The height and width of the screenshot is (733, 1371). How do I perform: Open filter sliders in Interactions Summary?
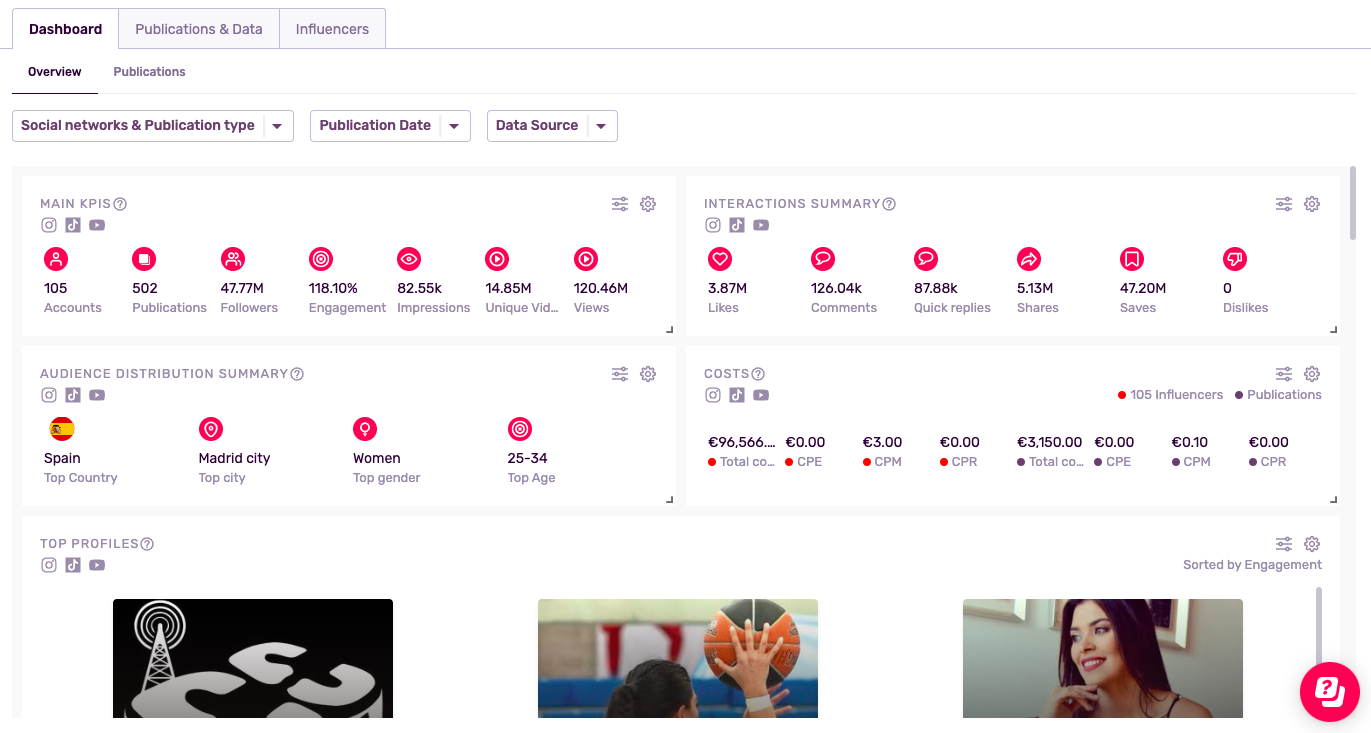[x=1284, y=204]
